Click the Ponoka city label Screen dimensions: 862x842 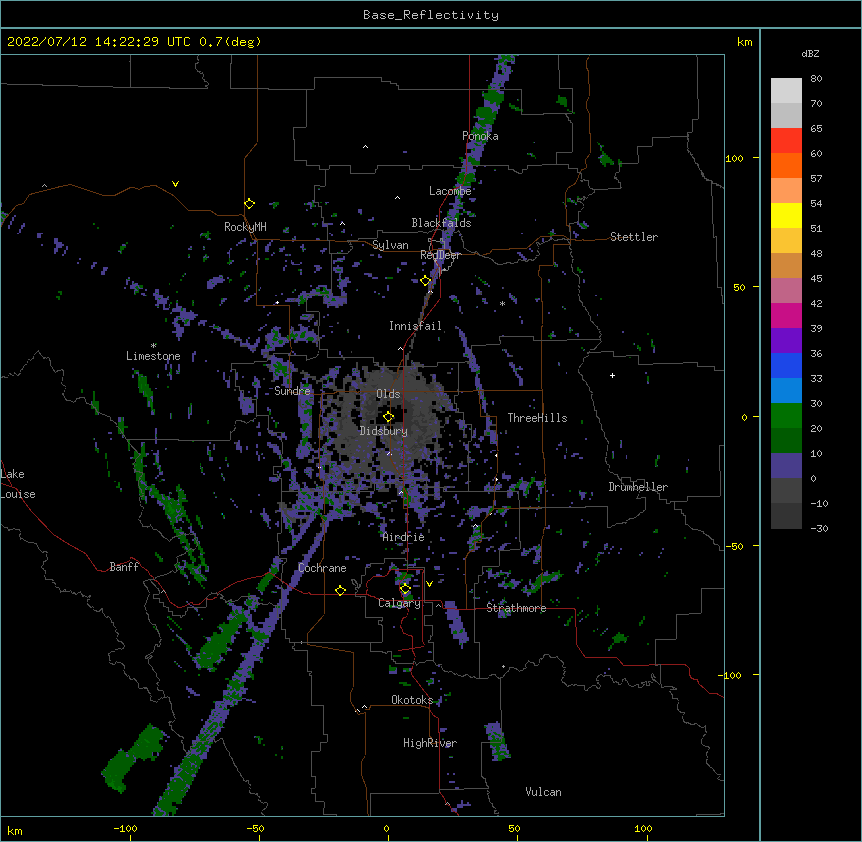click(x=480, y=136)
